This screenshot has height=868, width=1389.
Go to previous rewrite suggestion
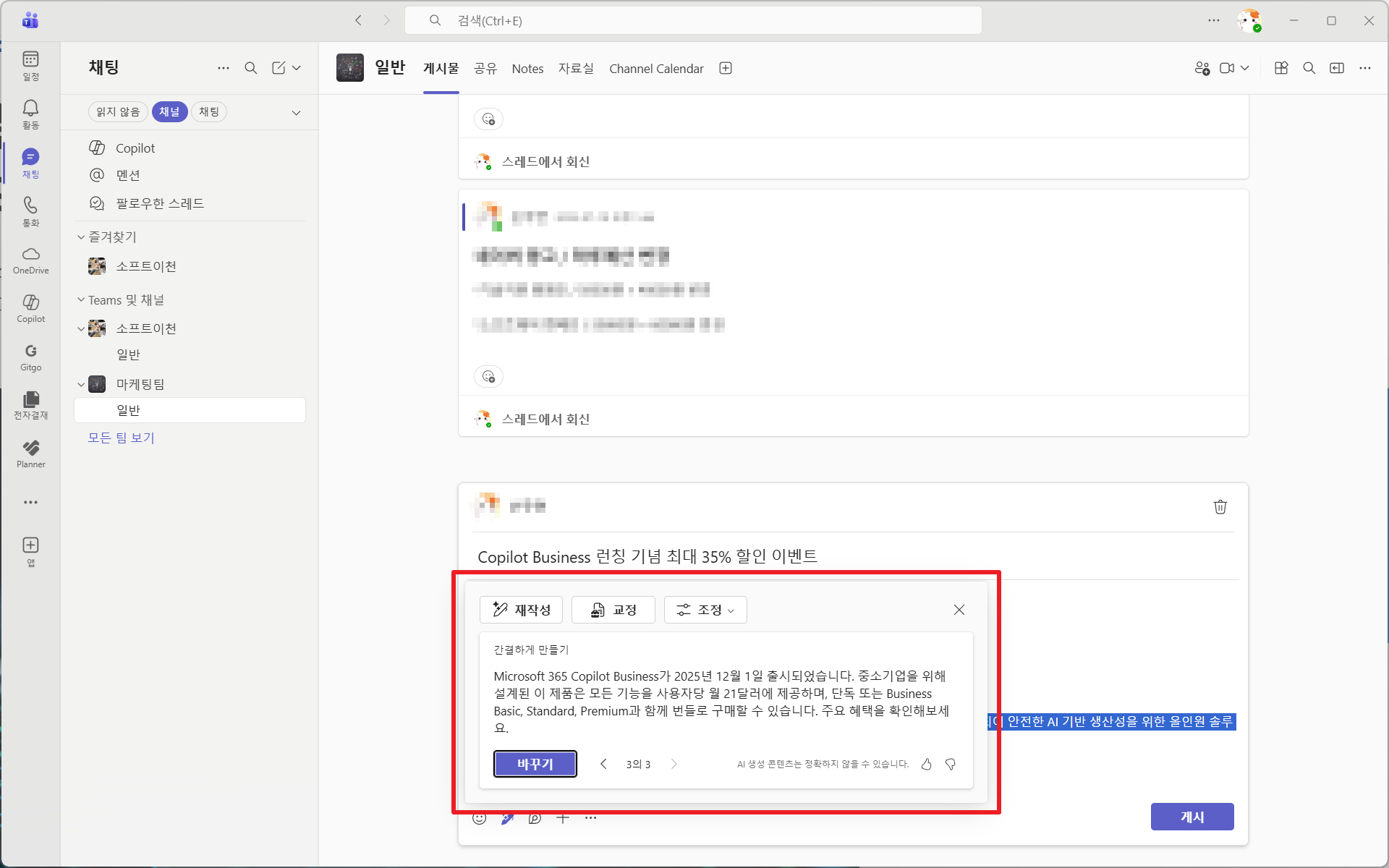(603, 764)
